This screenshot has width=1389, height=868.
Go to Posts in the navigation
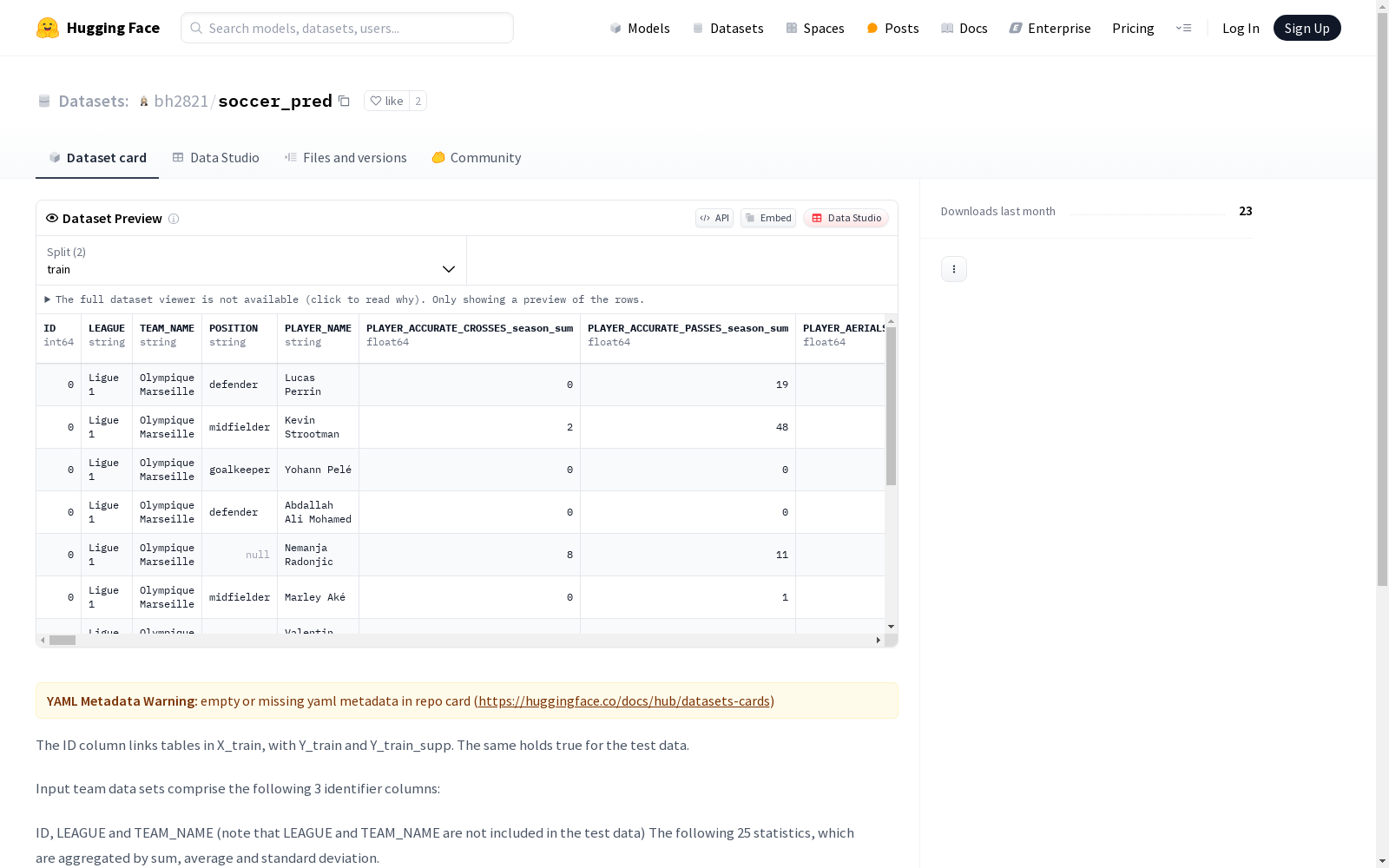tap(892, 28)
